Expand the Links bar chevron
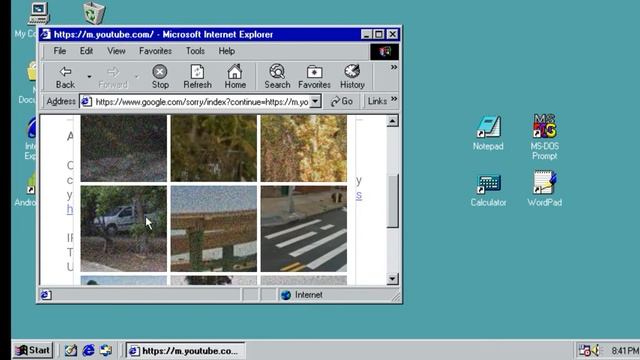Image resolution: width=640 pixels, height=360 pixels. 393,99
